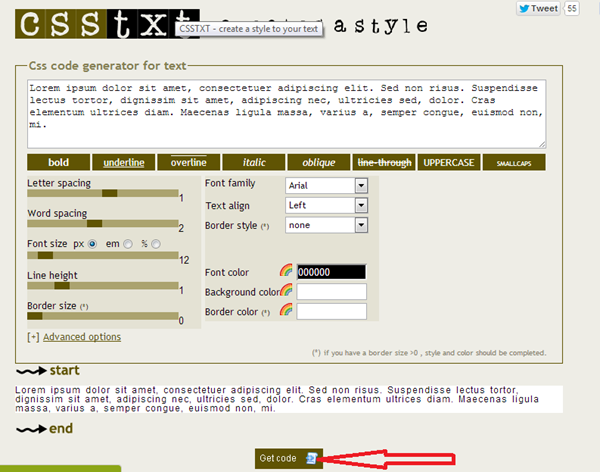Select the px font size unit
The height and width of the screenshot is (472, 600).
point(92,244)
